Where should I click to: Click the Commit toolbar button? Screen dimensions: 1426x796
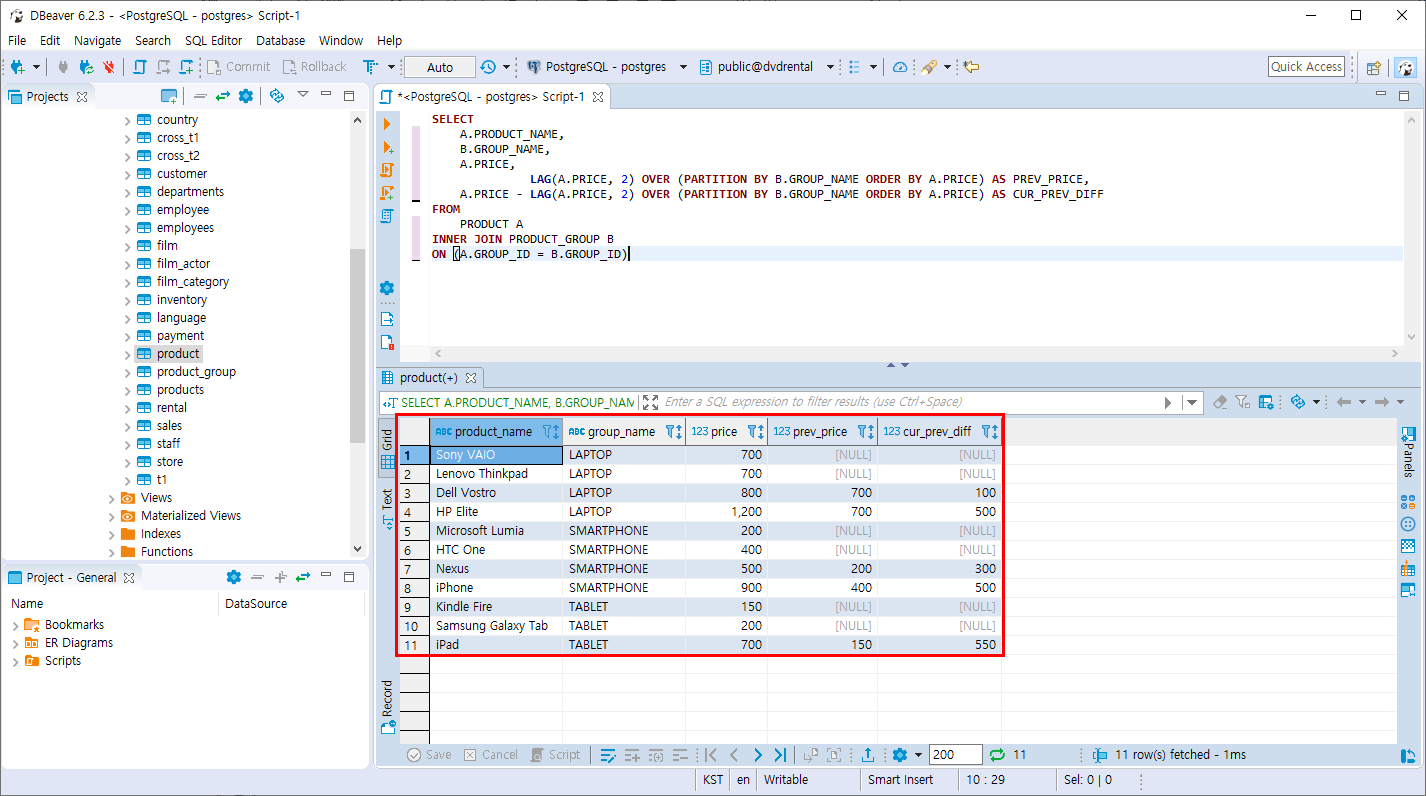tap(238, 67)
